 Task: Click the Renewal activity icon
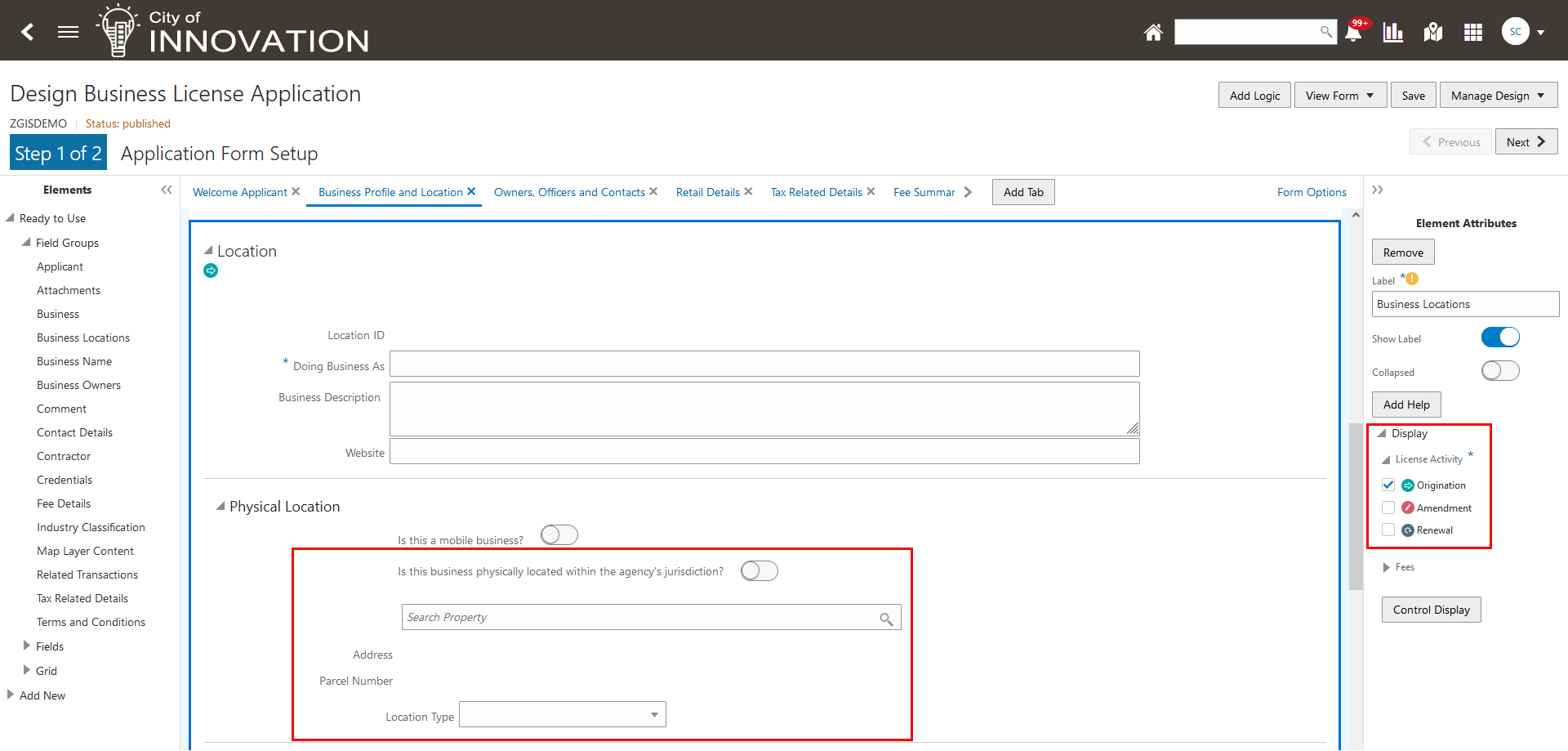[1408, 530]
